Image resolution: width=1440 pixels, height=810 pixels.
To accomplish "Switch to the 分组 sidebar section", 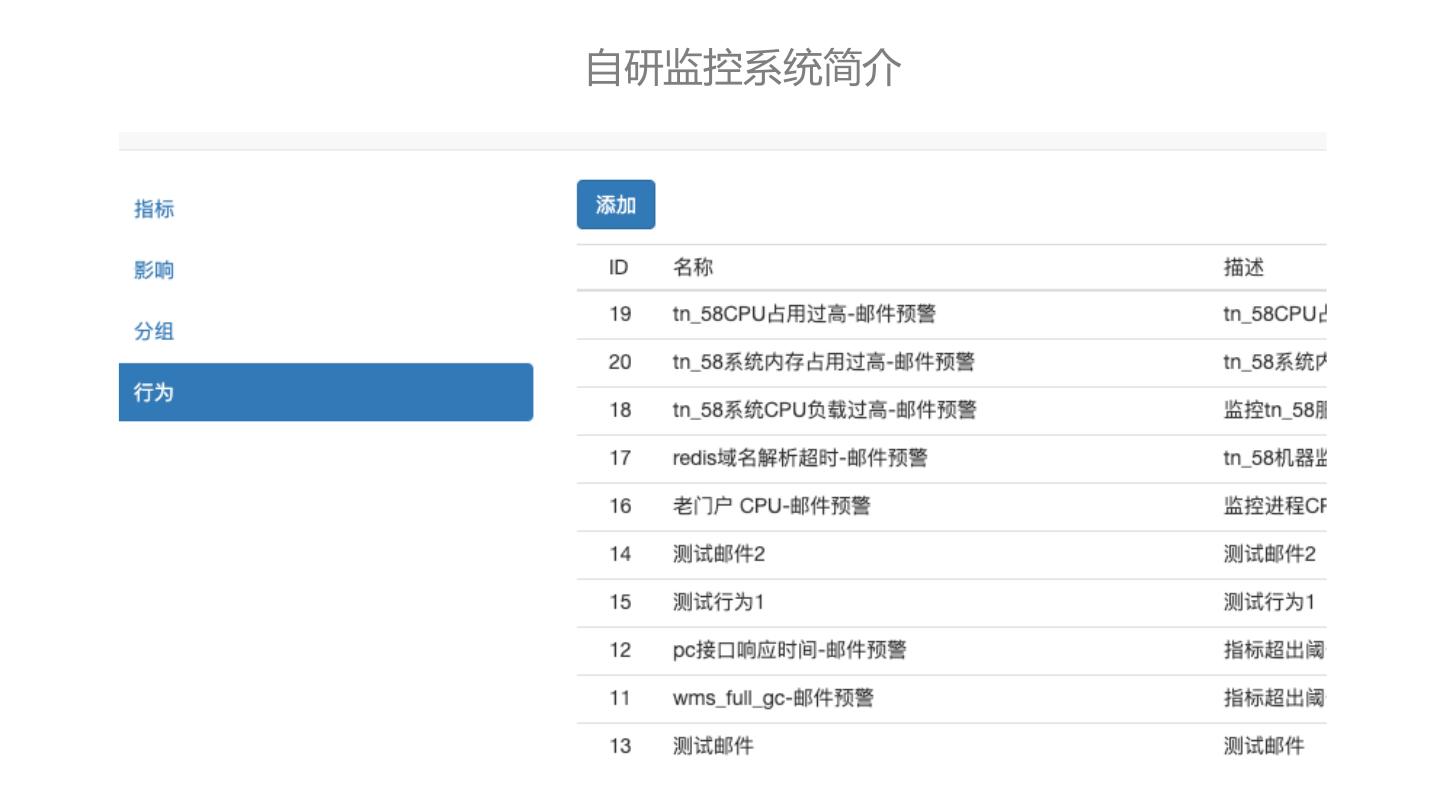I will click(x=154, y=332).
